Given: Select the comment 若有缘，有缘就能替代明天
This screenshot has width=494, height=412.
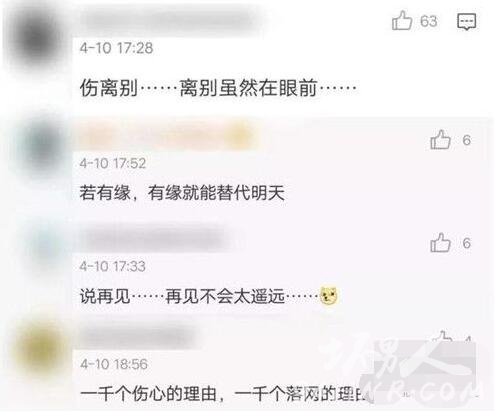Looking at the screenshot, I should tap(182, 193).
